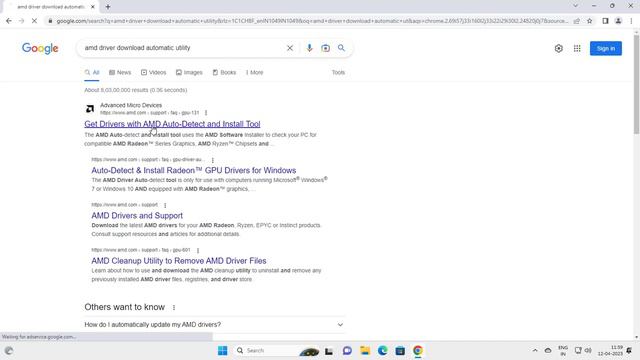Viewport: 640px width, 360px height.
Task: Open AMD Drivers and Support link
Action: pyautogui.click(x=137, y=216)
